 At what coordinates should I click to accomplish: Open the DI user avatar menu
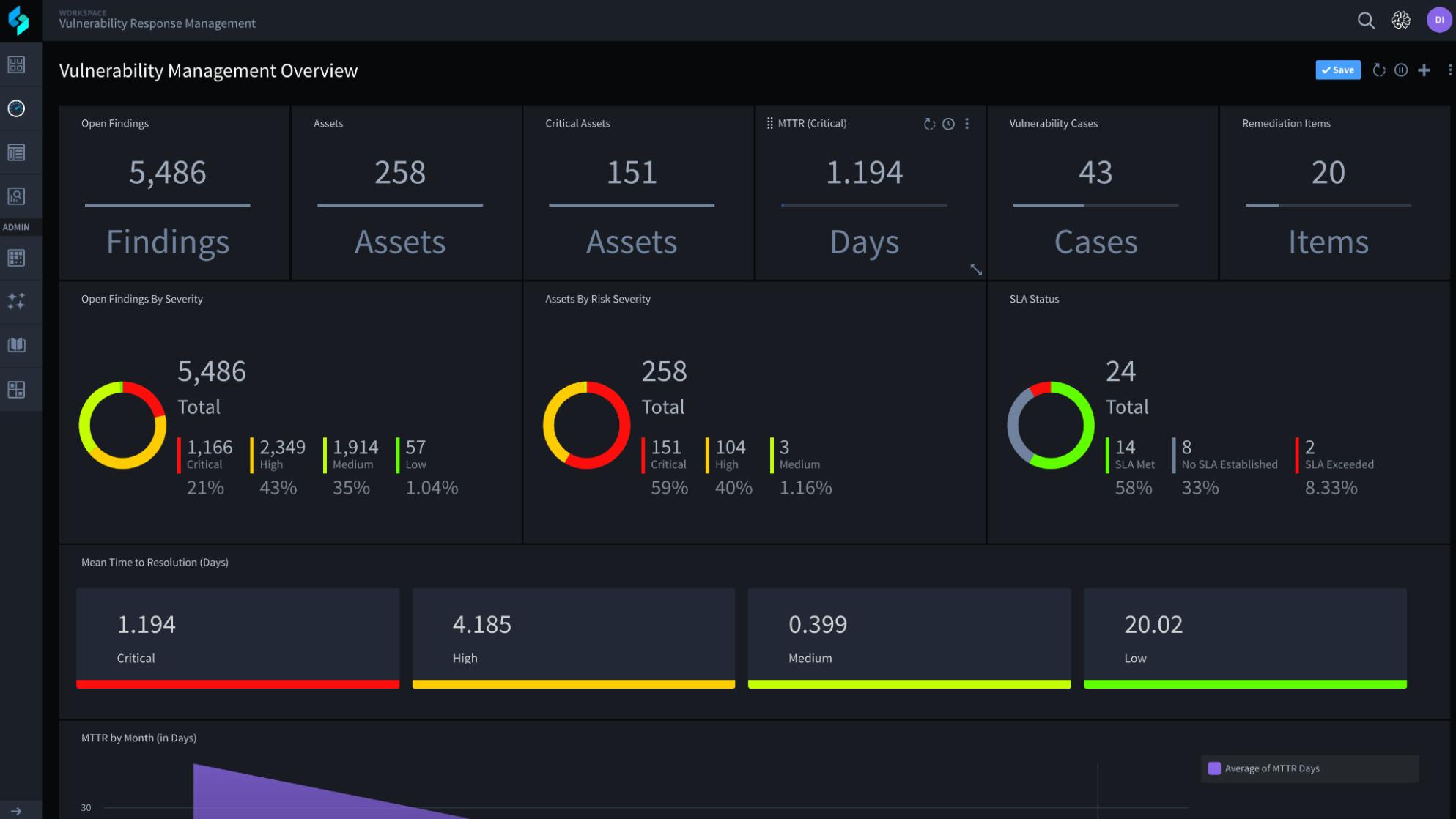tap(1438, 21)
